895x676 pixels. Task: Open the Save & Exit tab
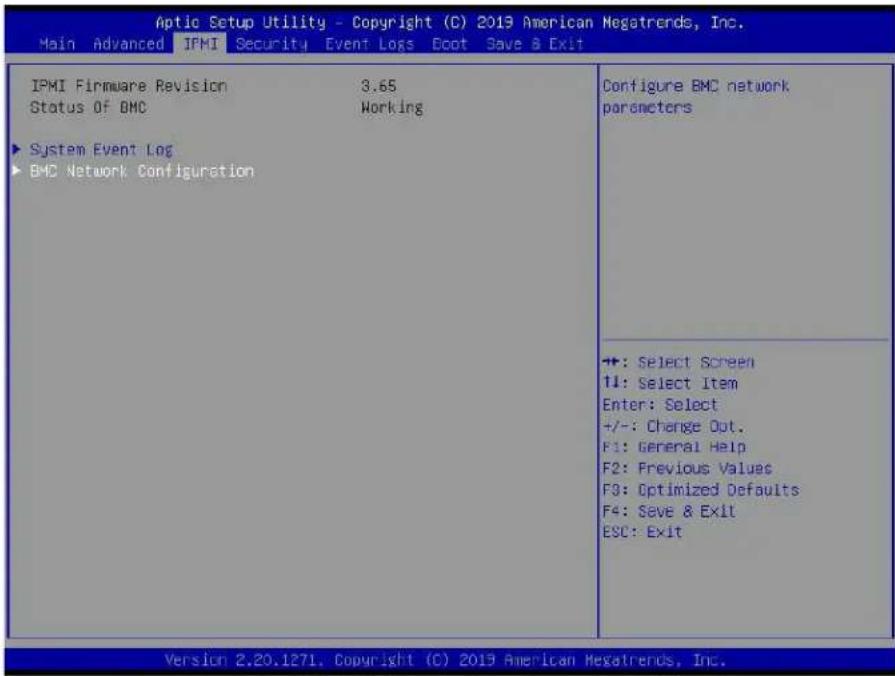coord(535,44)
